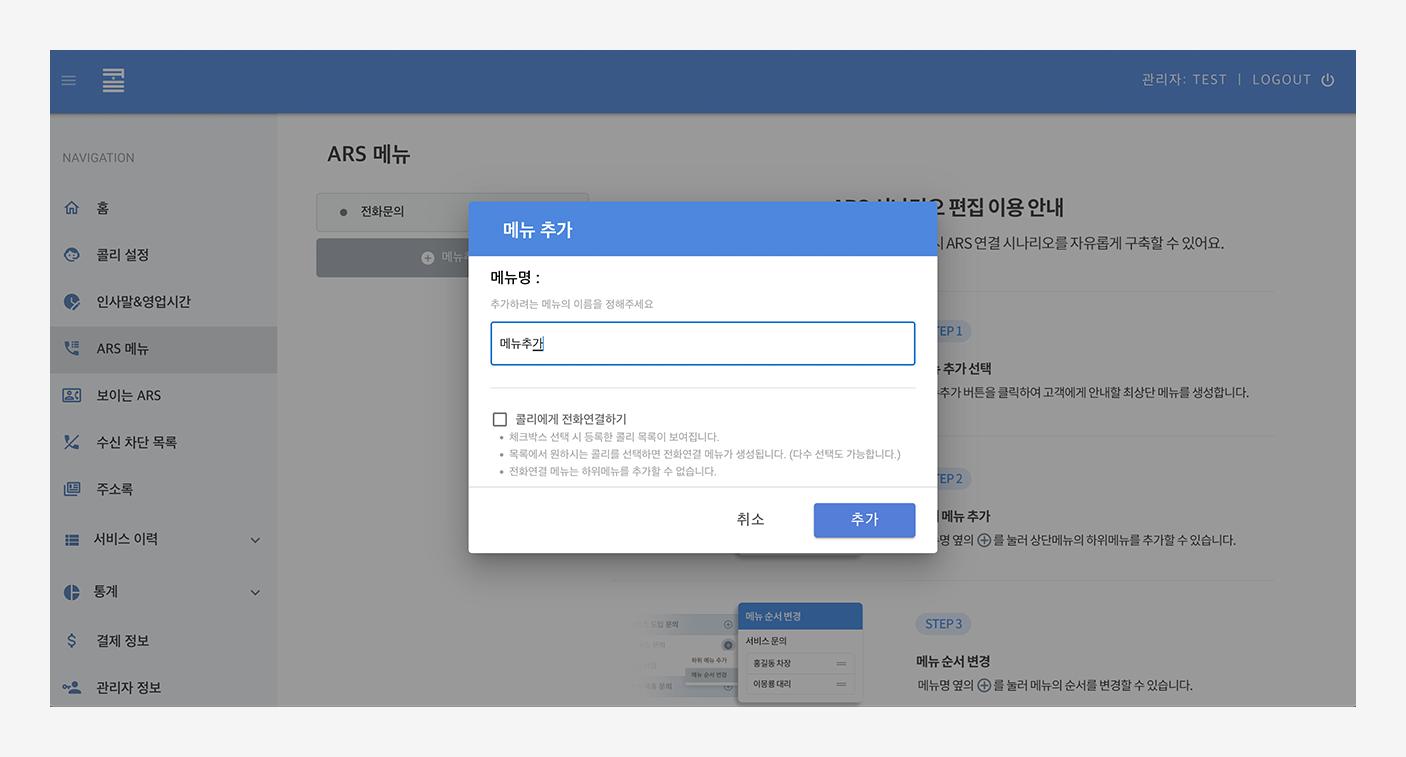Click the company logo icon in header

pyautogui.click(x=113, y=81)
